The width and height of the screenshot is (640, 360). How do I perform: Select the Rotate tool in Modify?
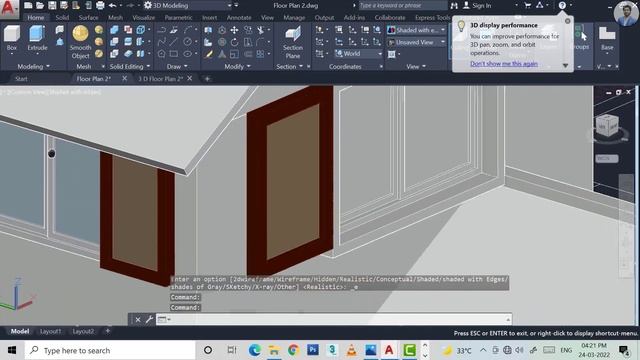(x=234, y=42)
